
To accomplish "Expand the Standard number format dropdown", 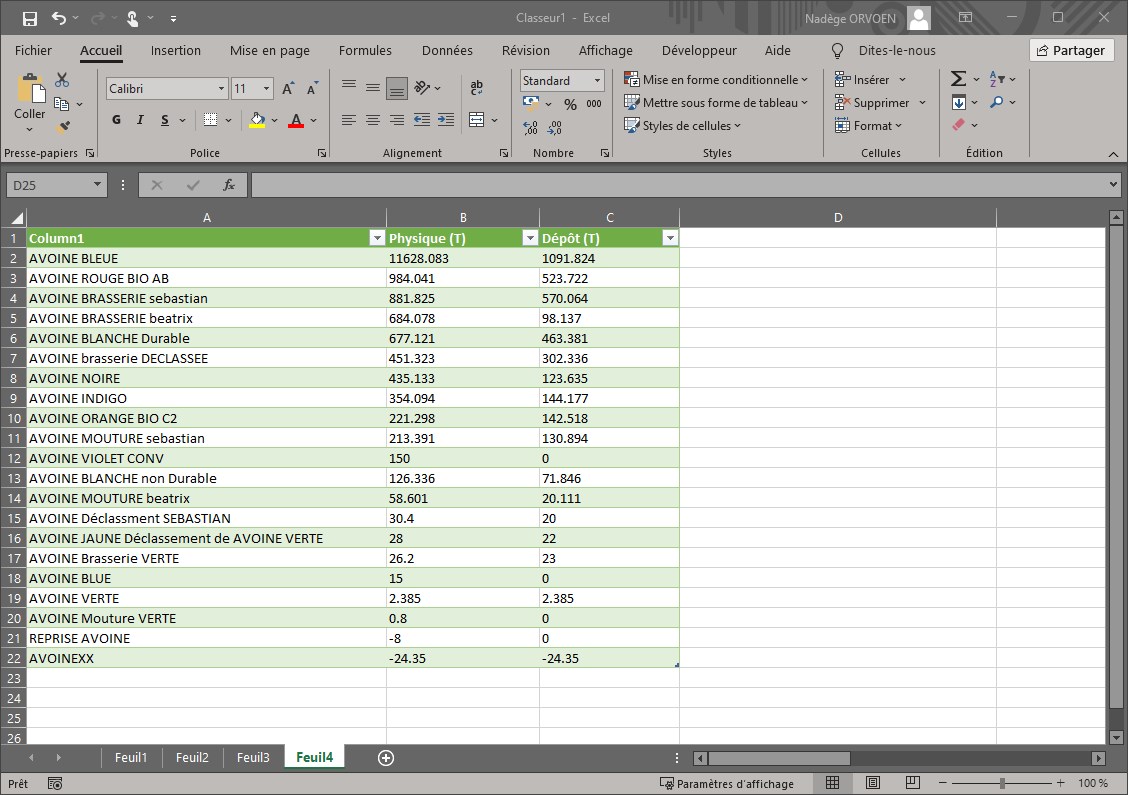I will click(597, 81).
